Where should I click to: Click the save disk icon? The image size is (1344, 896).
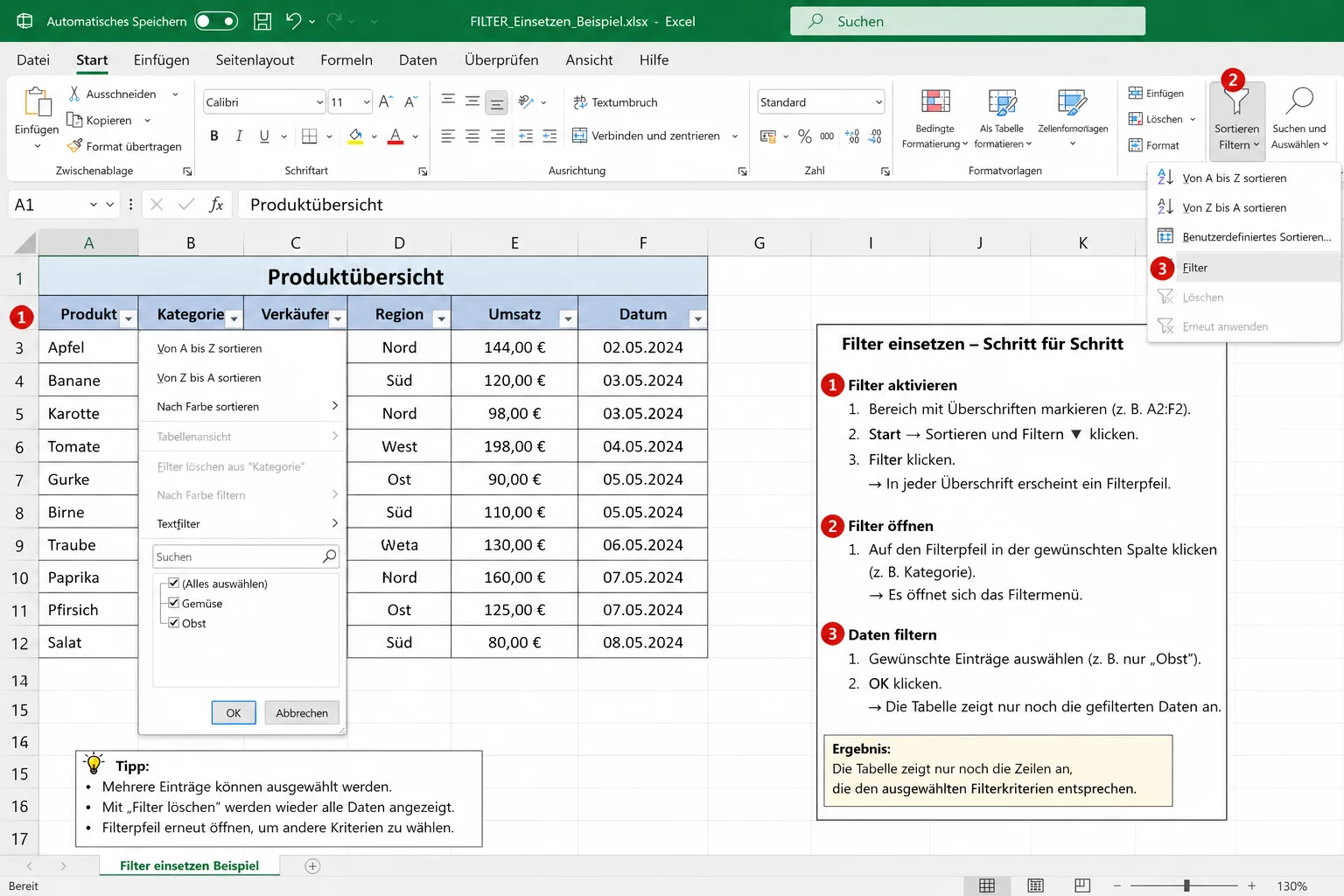(x=262, y=21)
